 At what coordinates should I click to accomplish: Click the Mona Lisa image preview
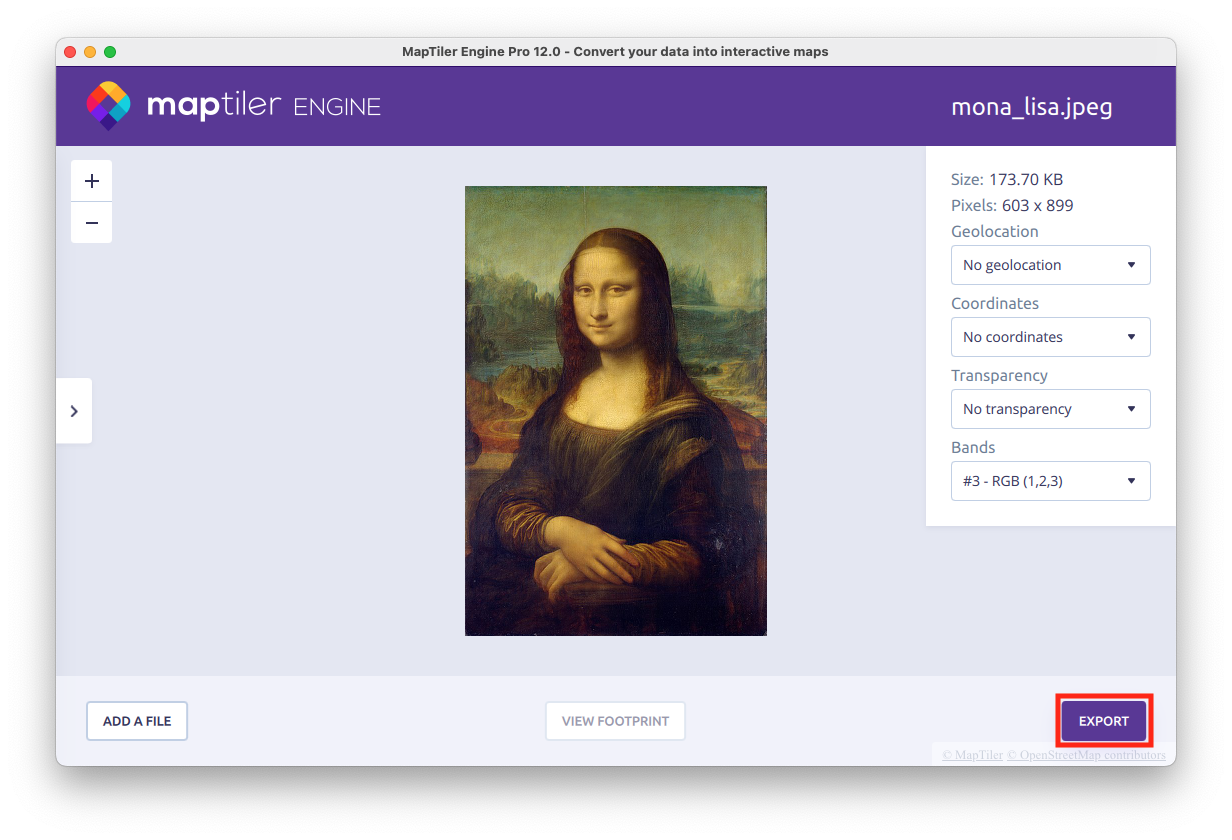coord(615,410)
